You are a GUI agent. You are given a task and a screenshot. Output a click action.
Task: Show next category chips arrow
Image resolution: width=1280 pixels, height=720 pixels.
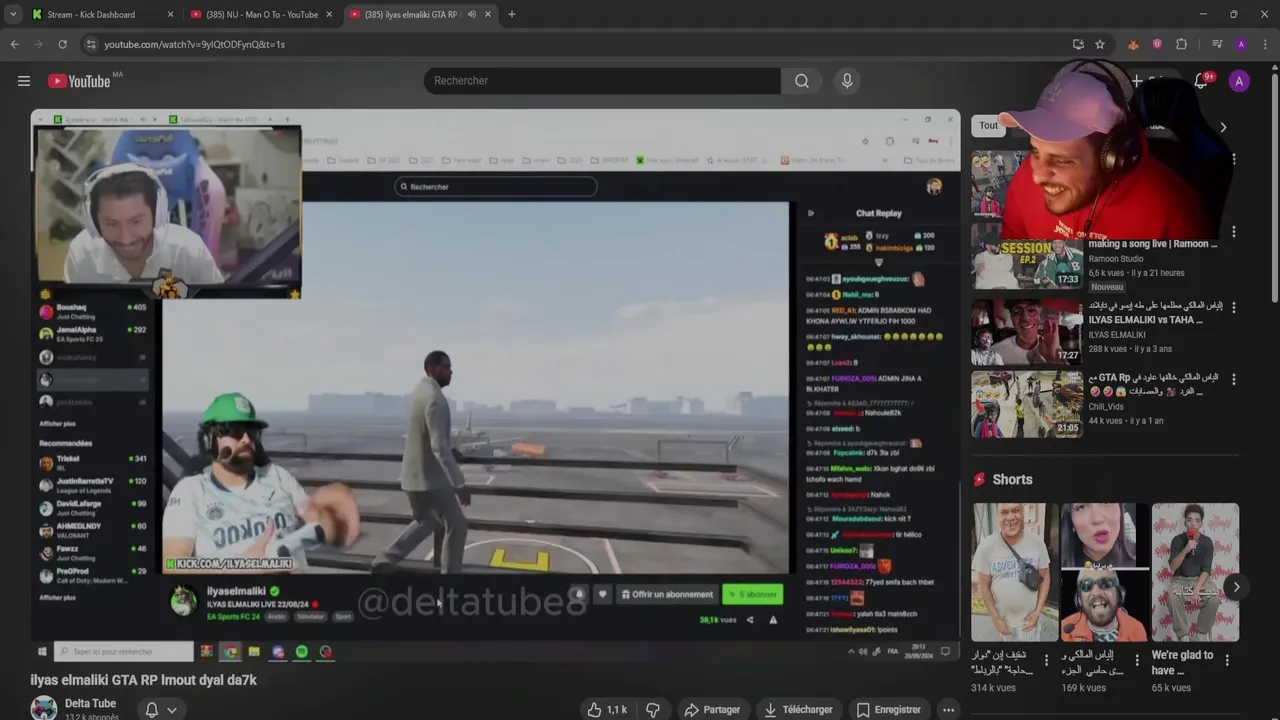pos(1223,127)
